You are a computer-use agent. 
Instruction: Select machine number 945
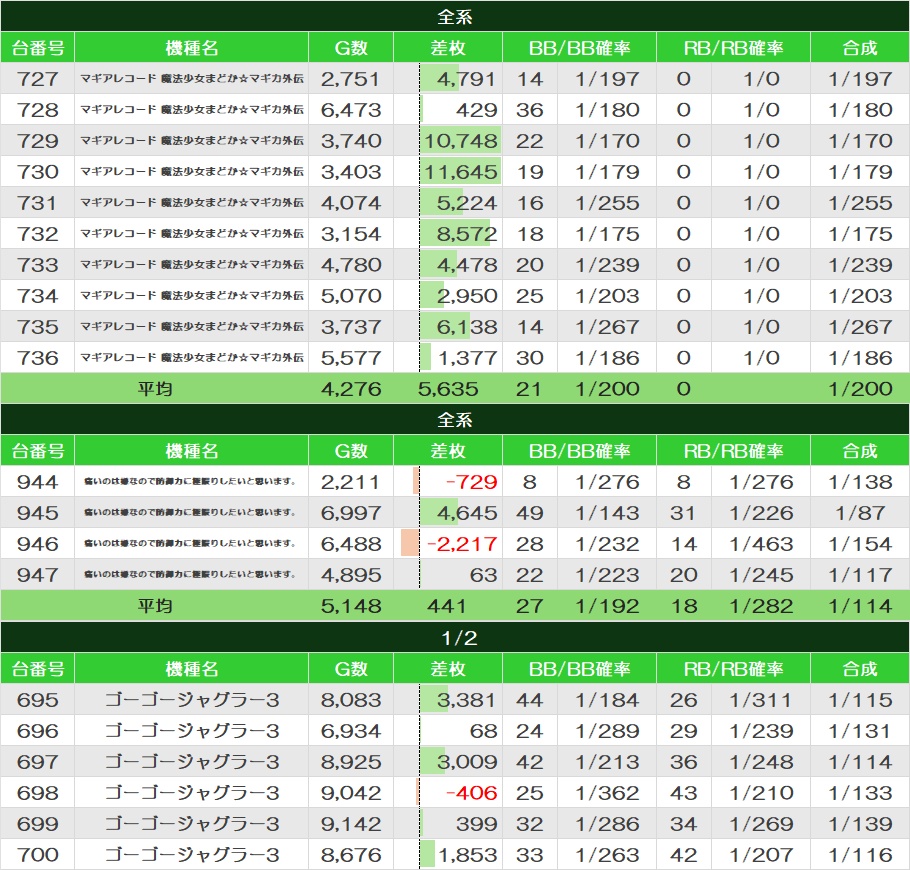(38, 513)
